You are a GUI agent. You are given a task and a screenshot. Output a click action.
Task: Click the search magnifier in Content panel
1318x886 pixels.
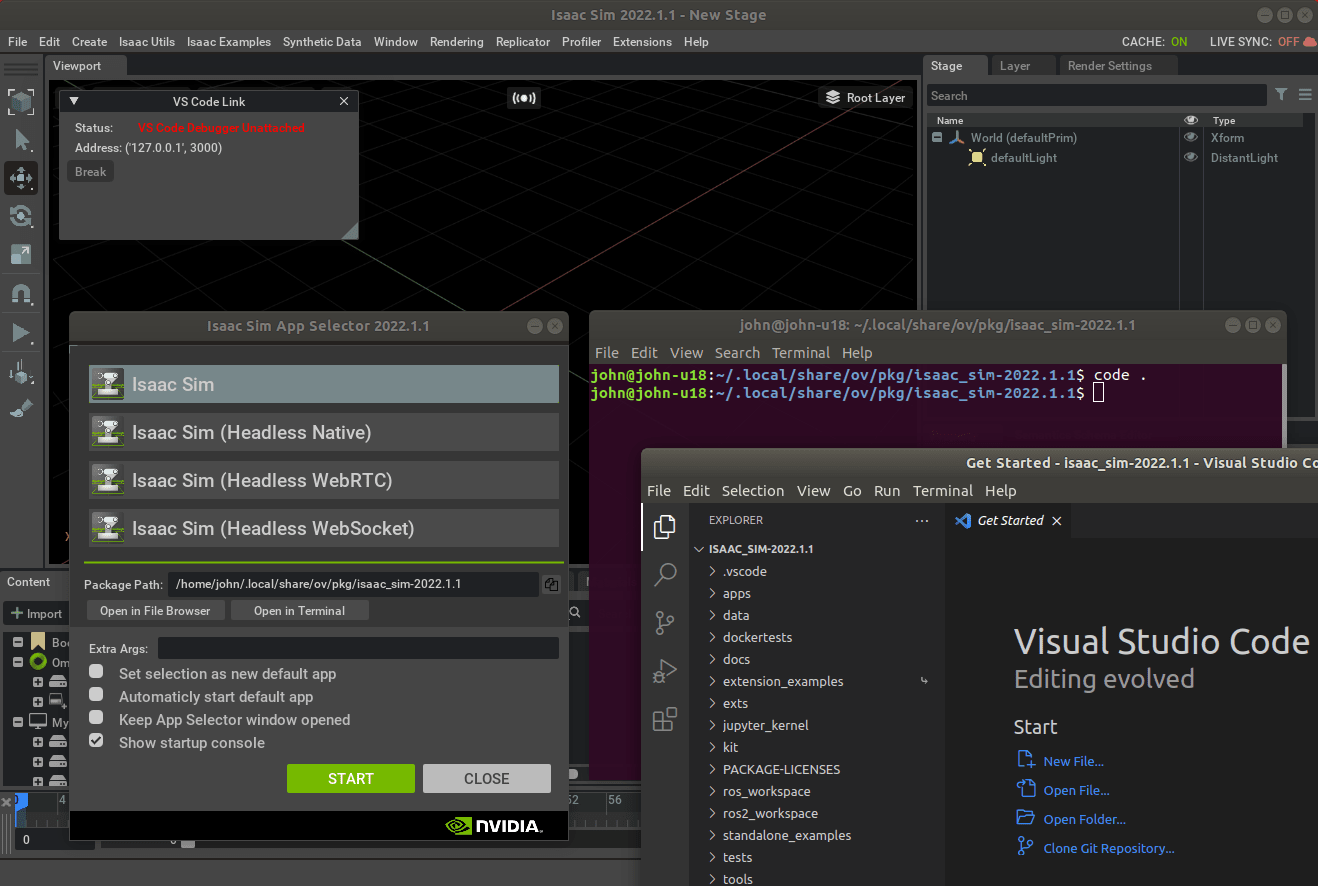(575, 612)
